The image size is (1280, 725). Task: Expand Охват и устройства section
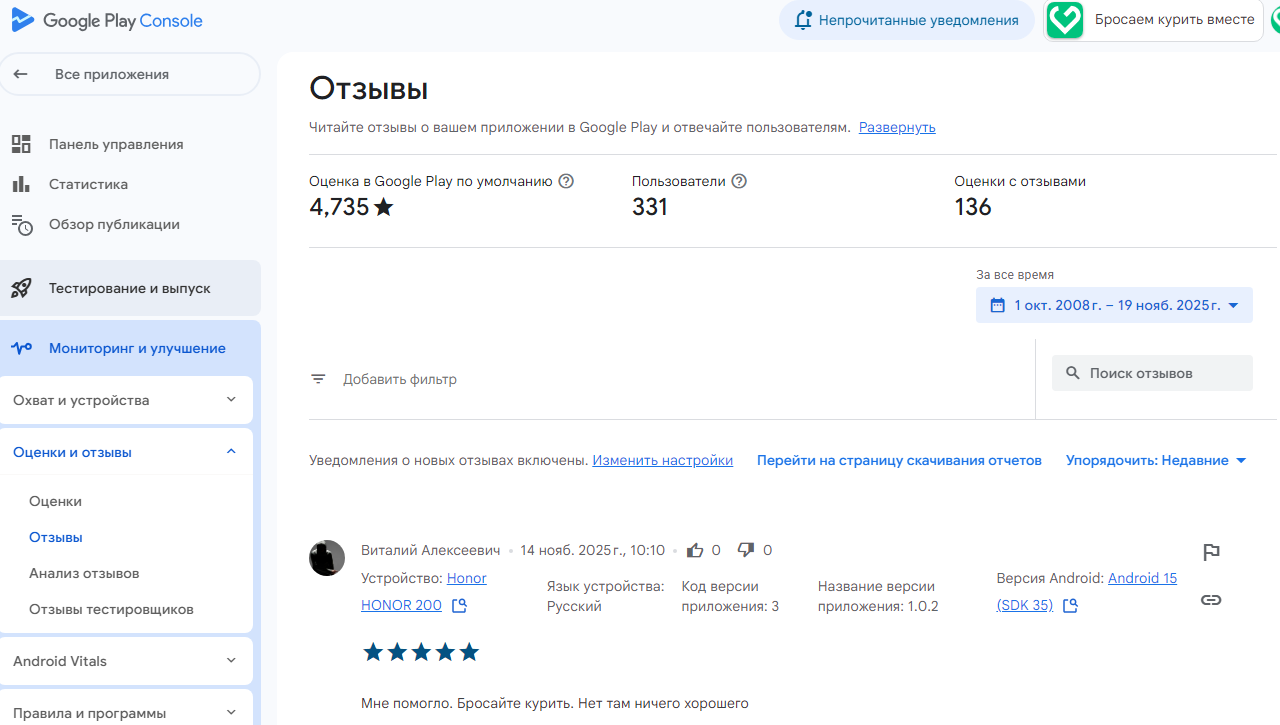126,400
